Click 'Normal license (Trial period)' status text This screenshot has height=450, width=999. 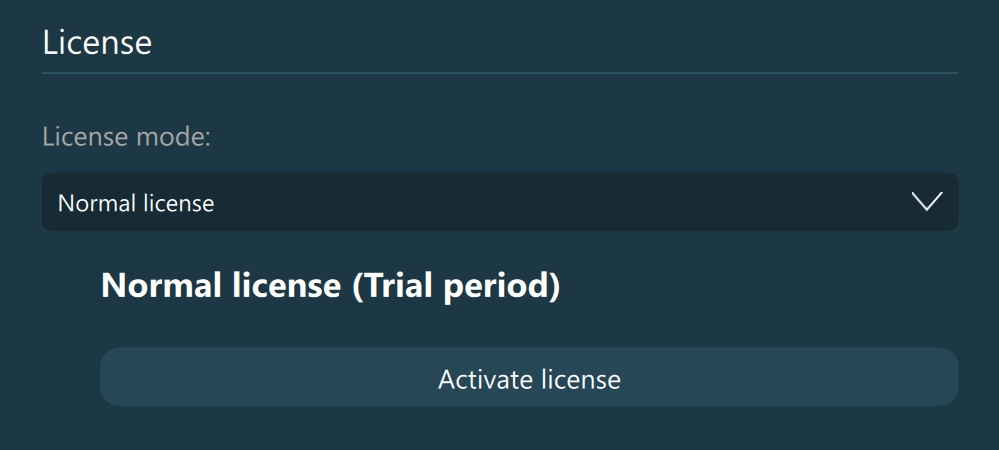(x=330, y=286)
